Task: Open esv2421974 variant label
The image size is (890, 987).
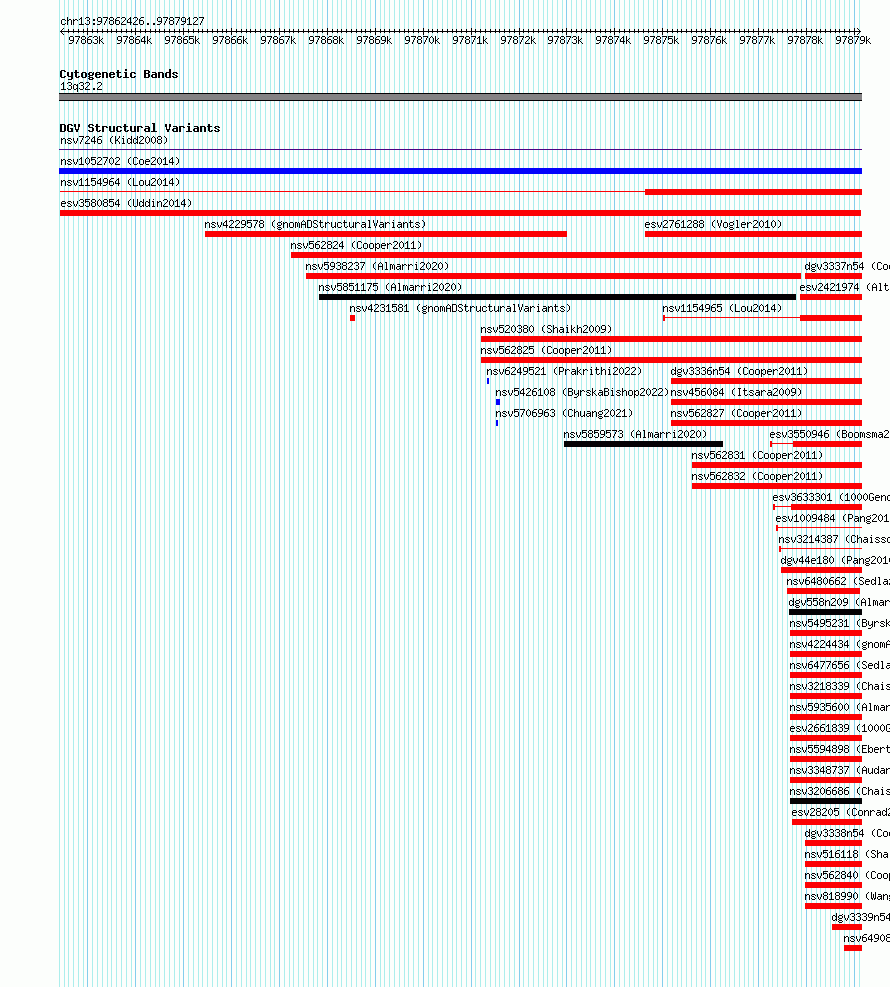Action: (845, 287)
